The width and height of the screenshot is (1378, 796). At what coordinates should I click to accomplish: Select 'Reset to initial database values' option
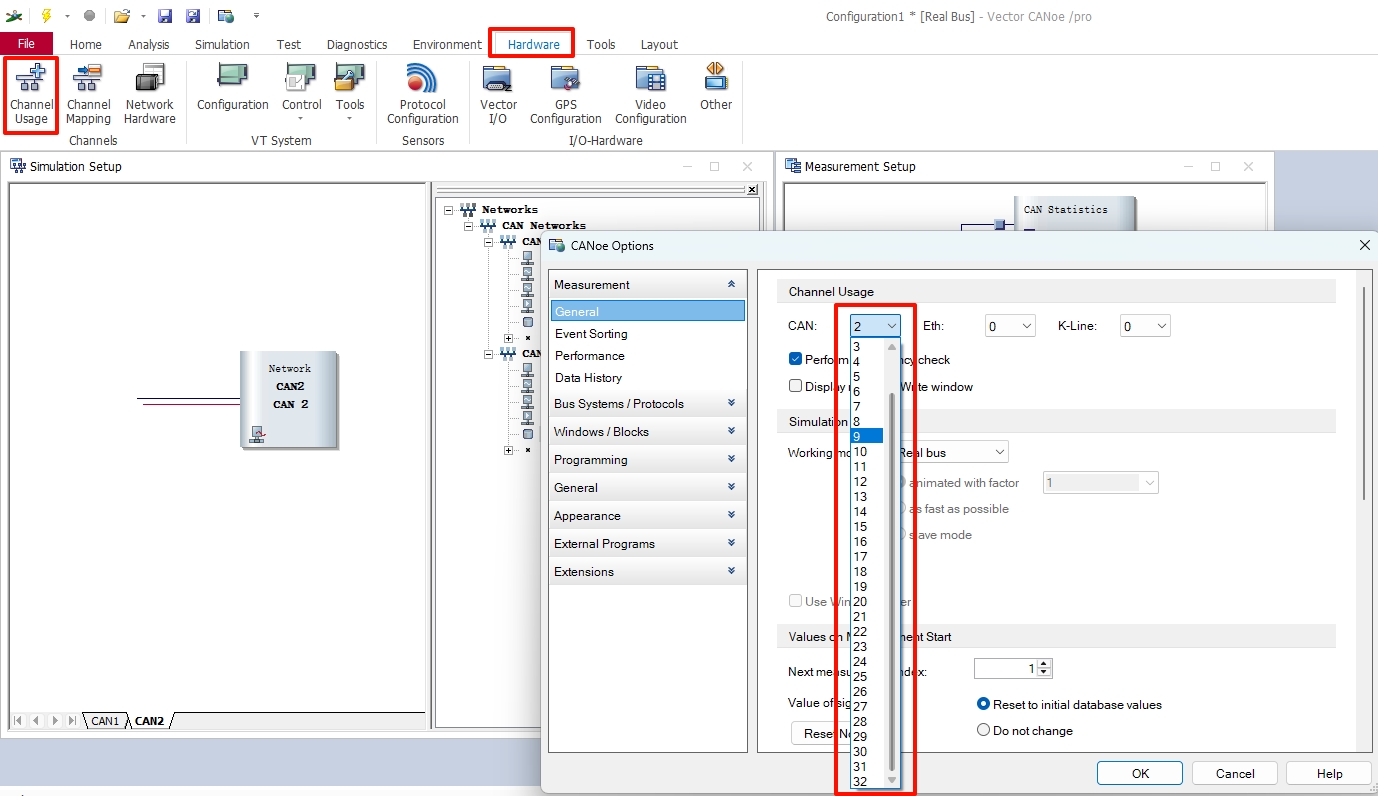[x=983, y=704]
